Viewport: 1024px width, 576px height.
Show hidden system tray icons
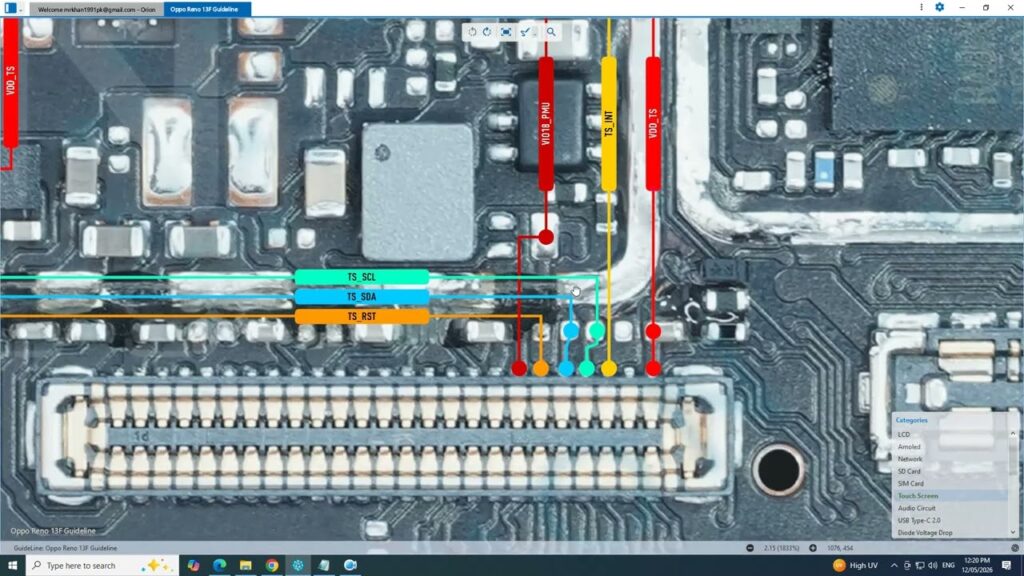(894, 566)
